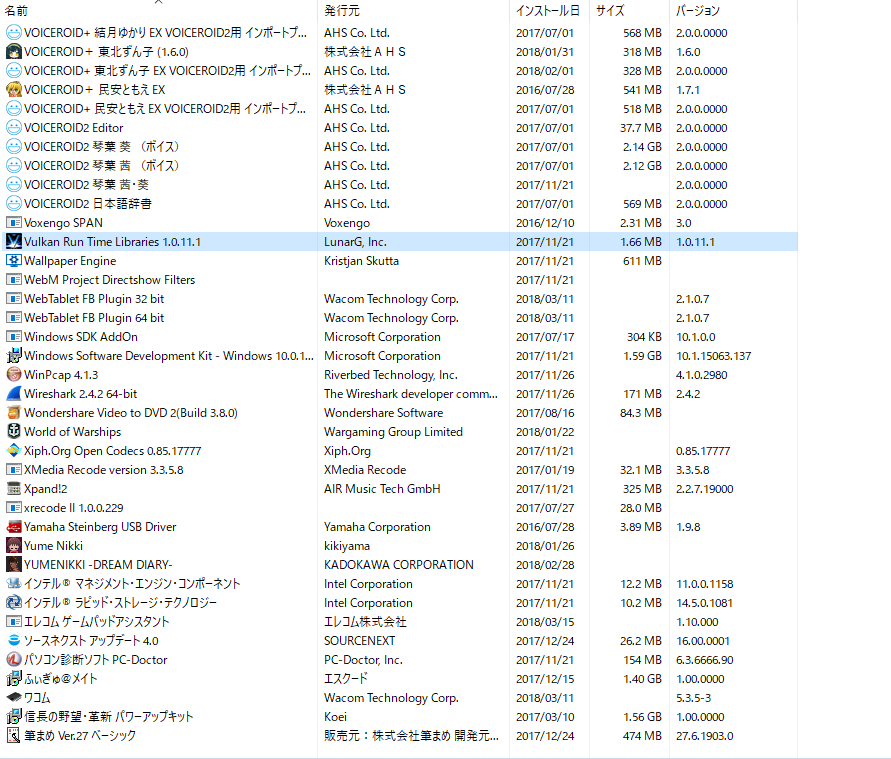This screenshot has height=759, width=891.
Task: Click the Wireshark shark fin icon
Action: [14, 394]
